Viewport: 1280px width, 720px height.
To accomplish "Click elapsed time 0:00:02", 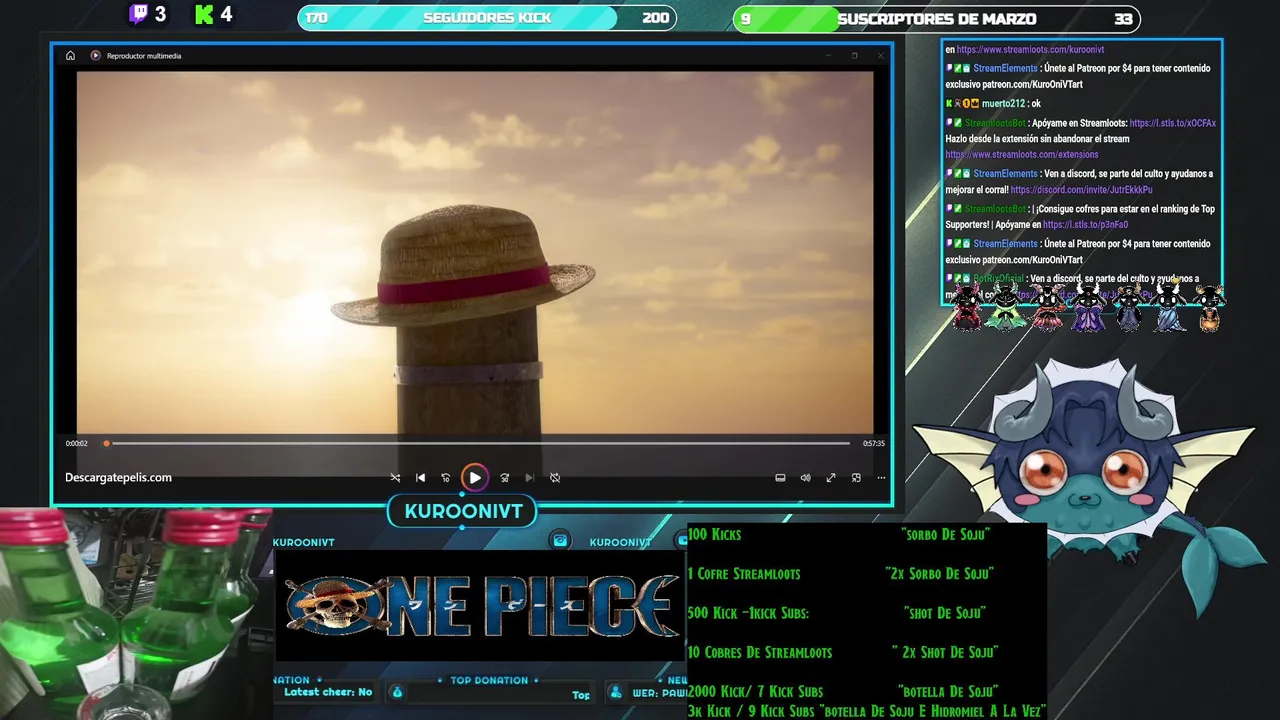I will tap(77, 443).
